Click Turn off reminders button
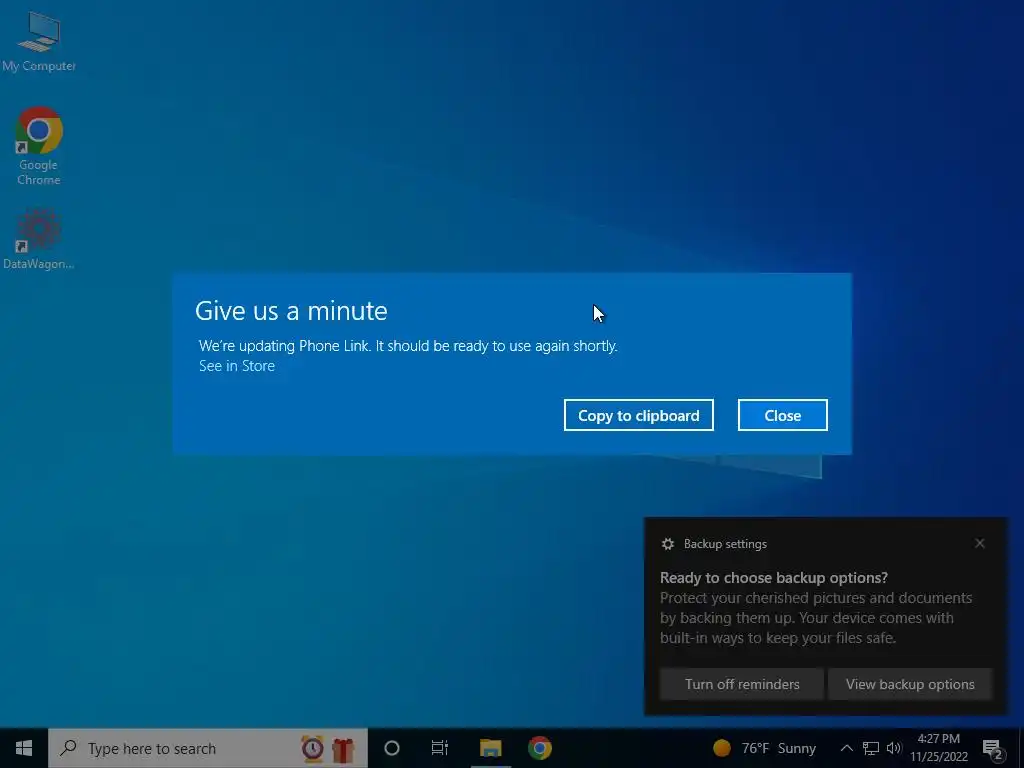 [x=742, y=684]
